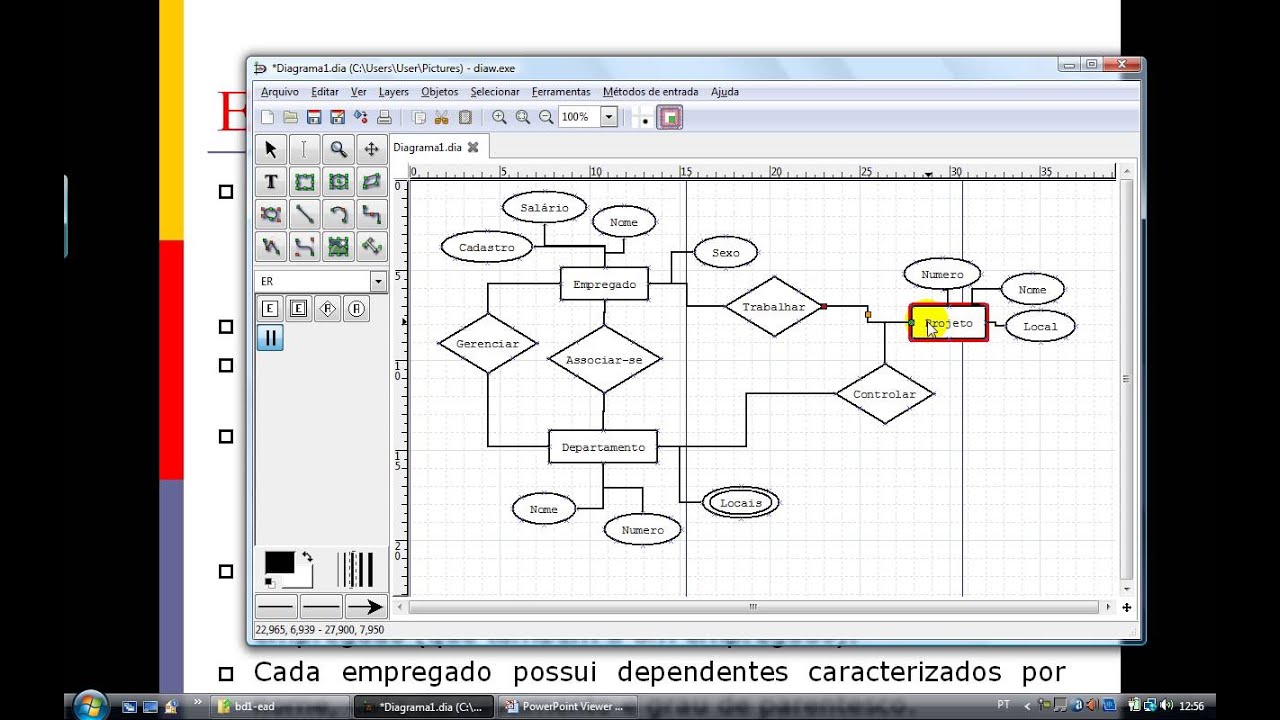This screenshot has height=720, width=1280.
Task: Print the diagram using the printer icon
Action: pyautogui.click(x=384, y=117)
